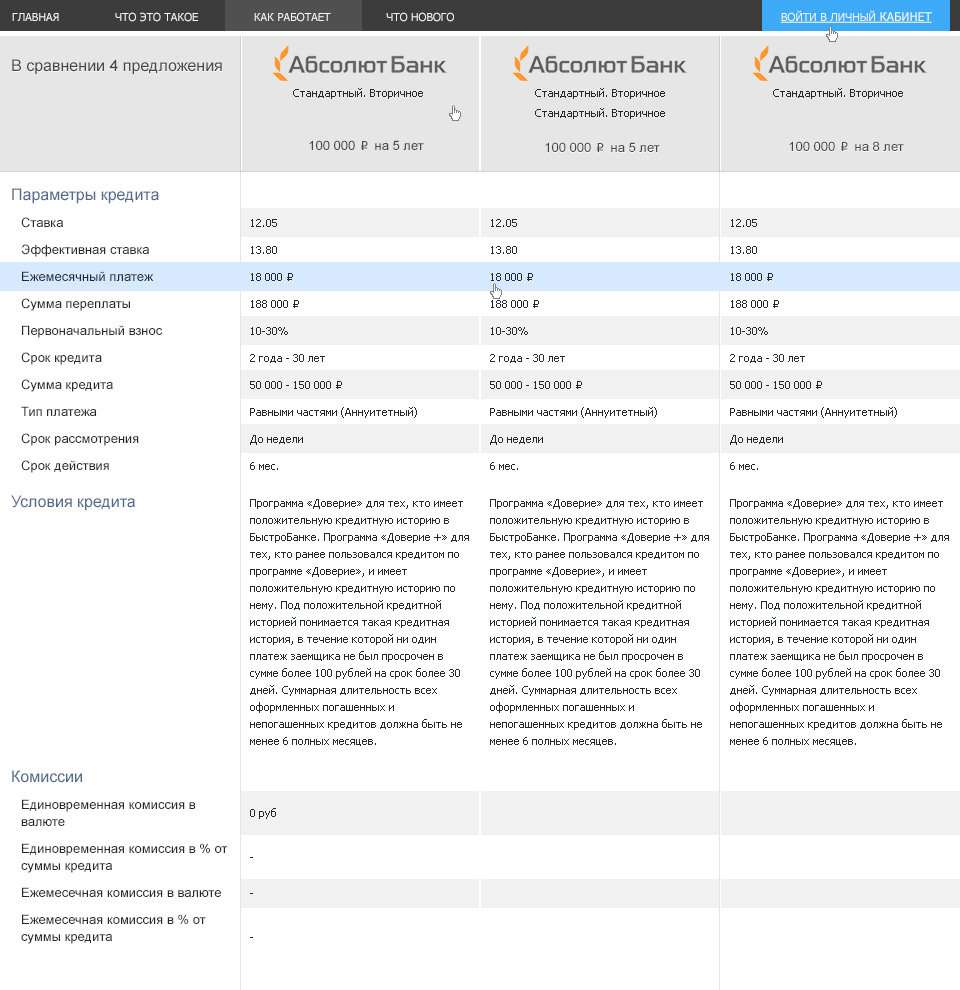Viewport: 960px width, 990px height.
Task: Click the Абсолют Банк logo of the first offer
Action: 359,64
